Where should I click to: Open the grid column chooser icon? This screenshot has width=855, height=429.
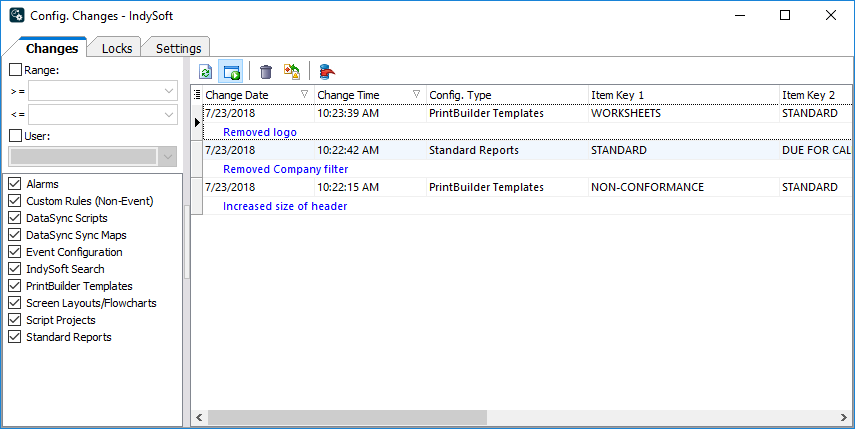pos(197,95)
